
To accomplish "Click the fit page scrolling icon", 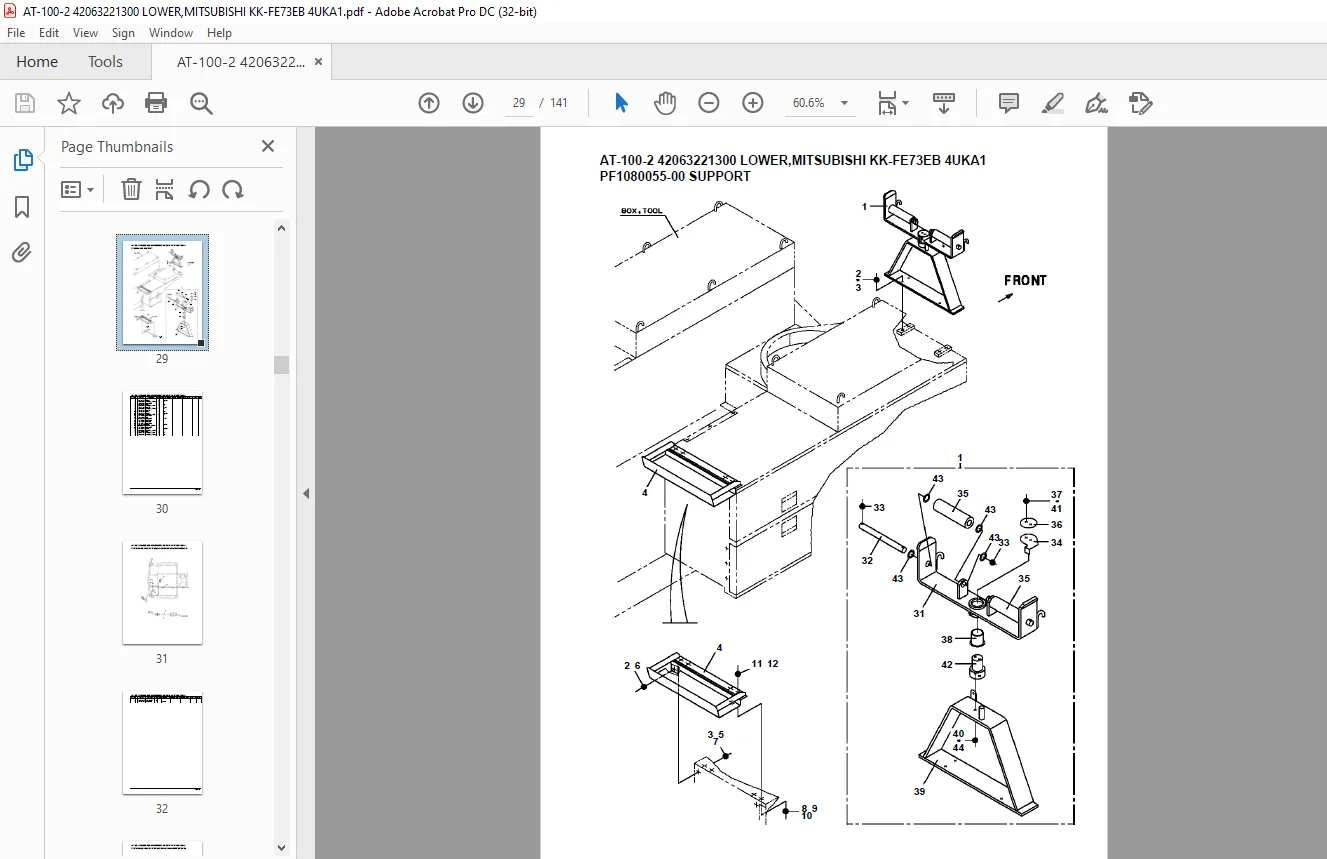I will (887, 103).
